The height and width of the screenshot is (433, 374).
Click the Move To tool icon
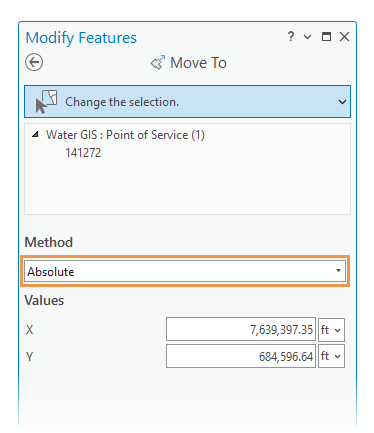point(158,62)
